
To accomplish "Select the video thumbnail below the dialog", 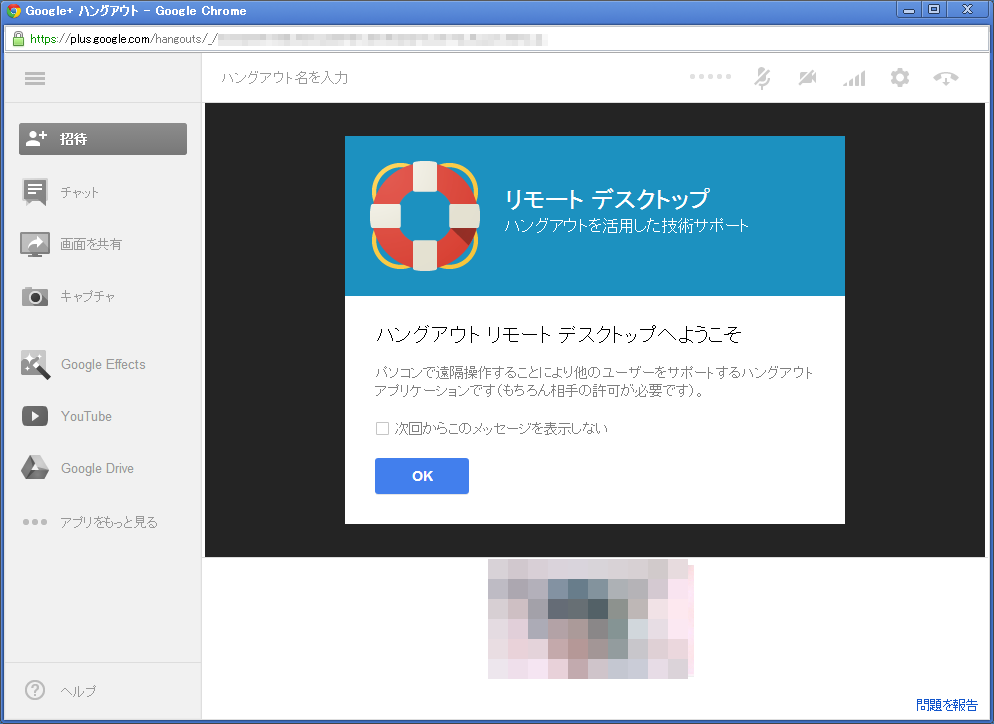I will (x=590, y=620).
